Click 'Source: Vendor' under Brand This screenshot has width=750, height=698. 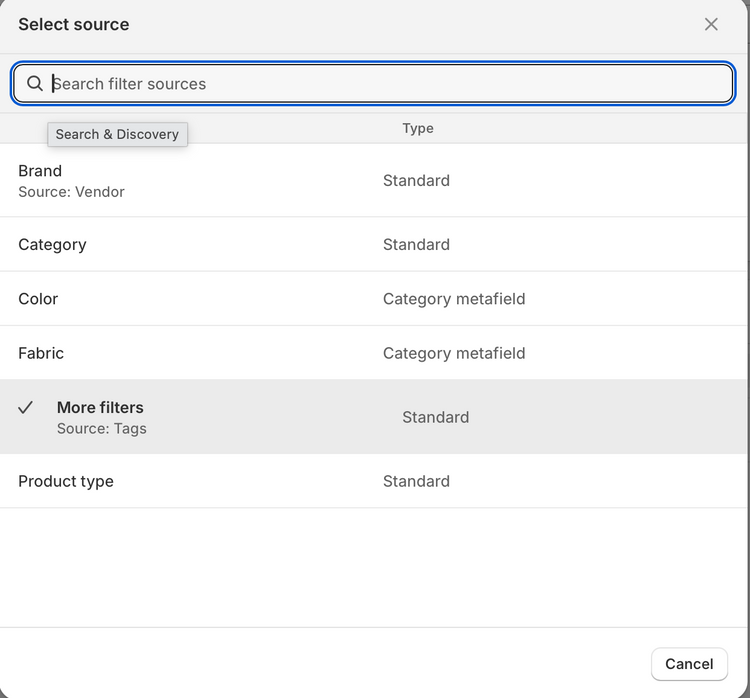[71, 192]
